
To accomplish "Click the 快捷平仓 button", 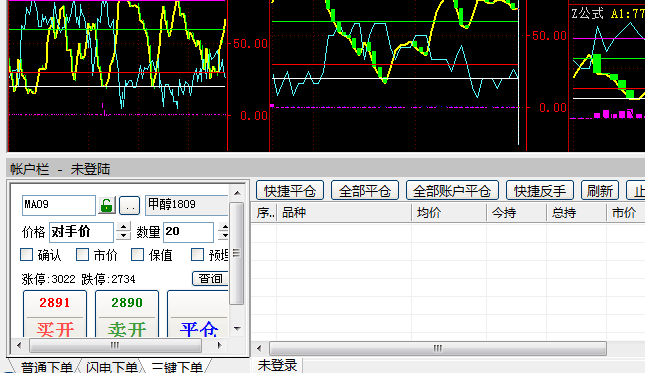I will click(x=290, y=190).
